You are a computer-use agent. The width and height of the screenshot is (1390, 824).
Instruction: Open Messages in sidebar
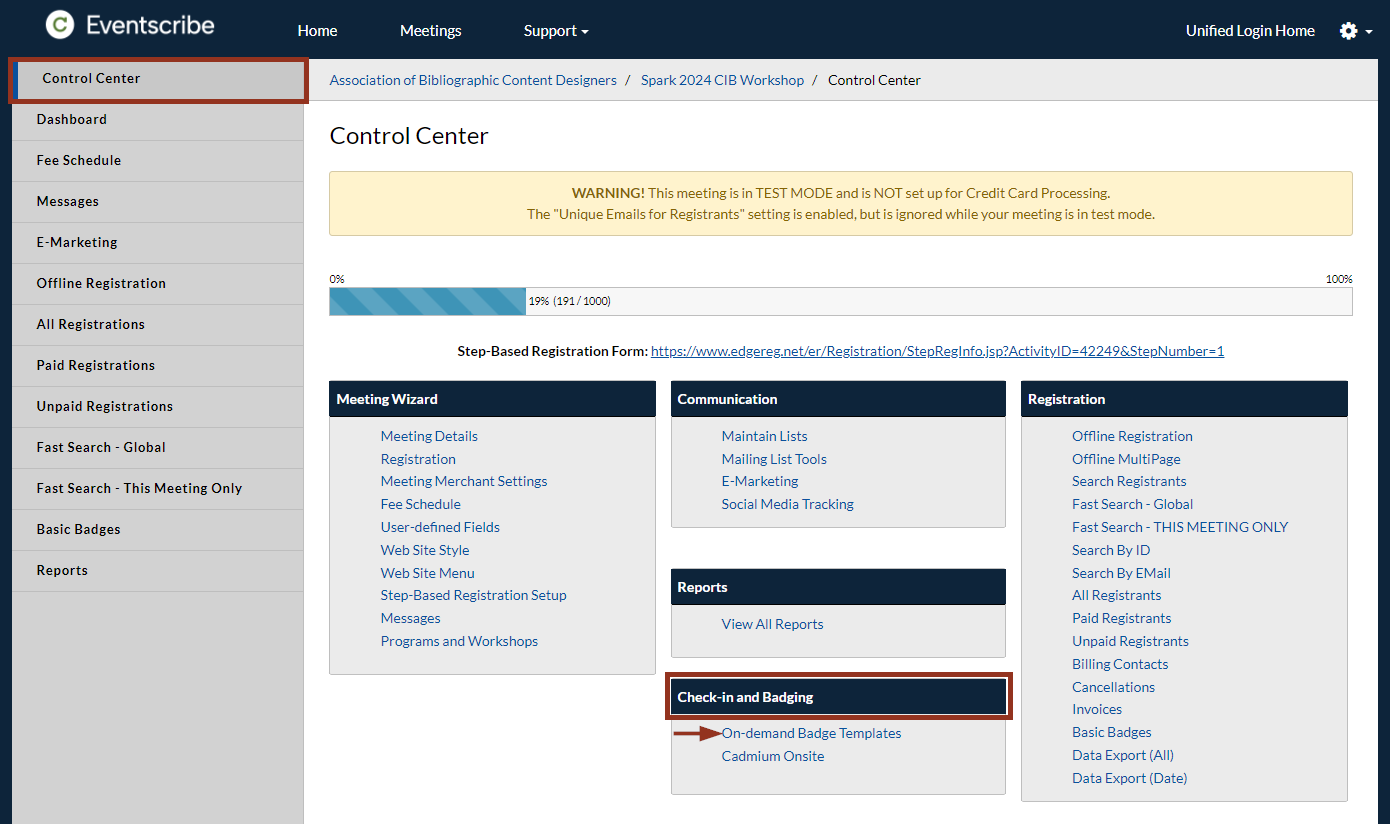[158, 202]
